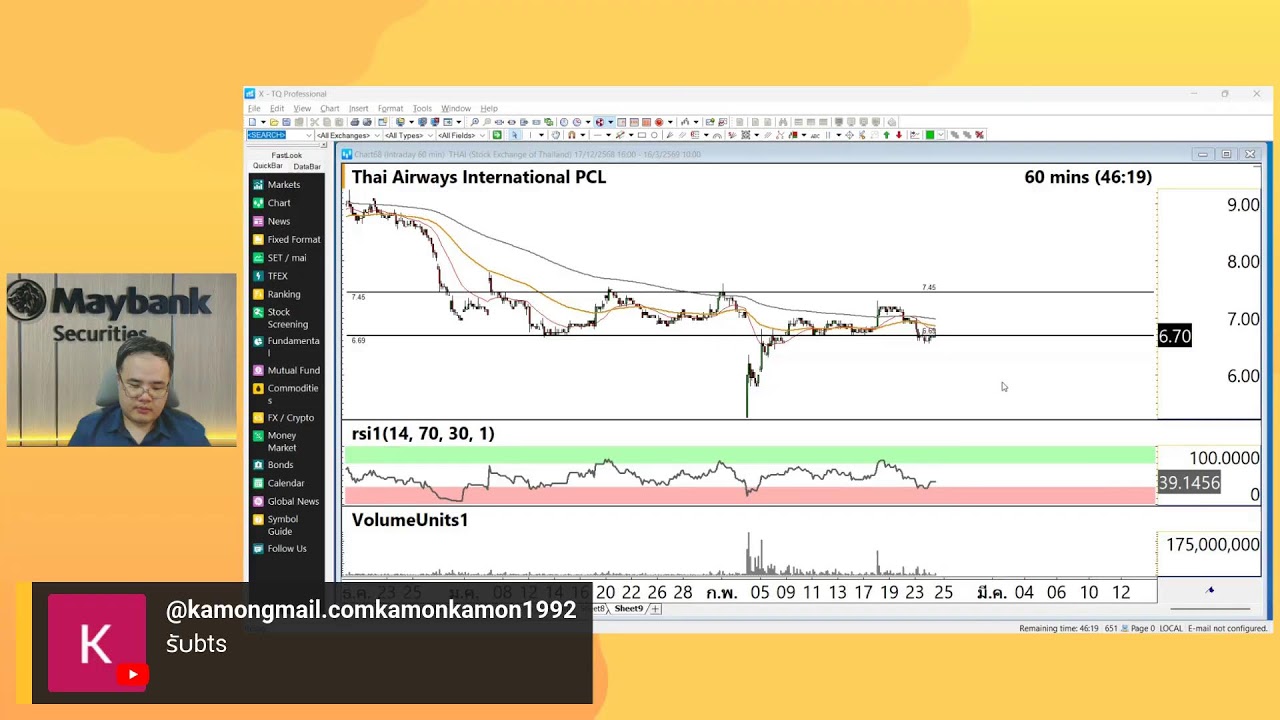Click the 6.70 price label on the axis

pos(1174,336)
